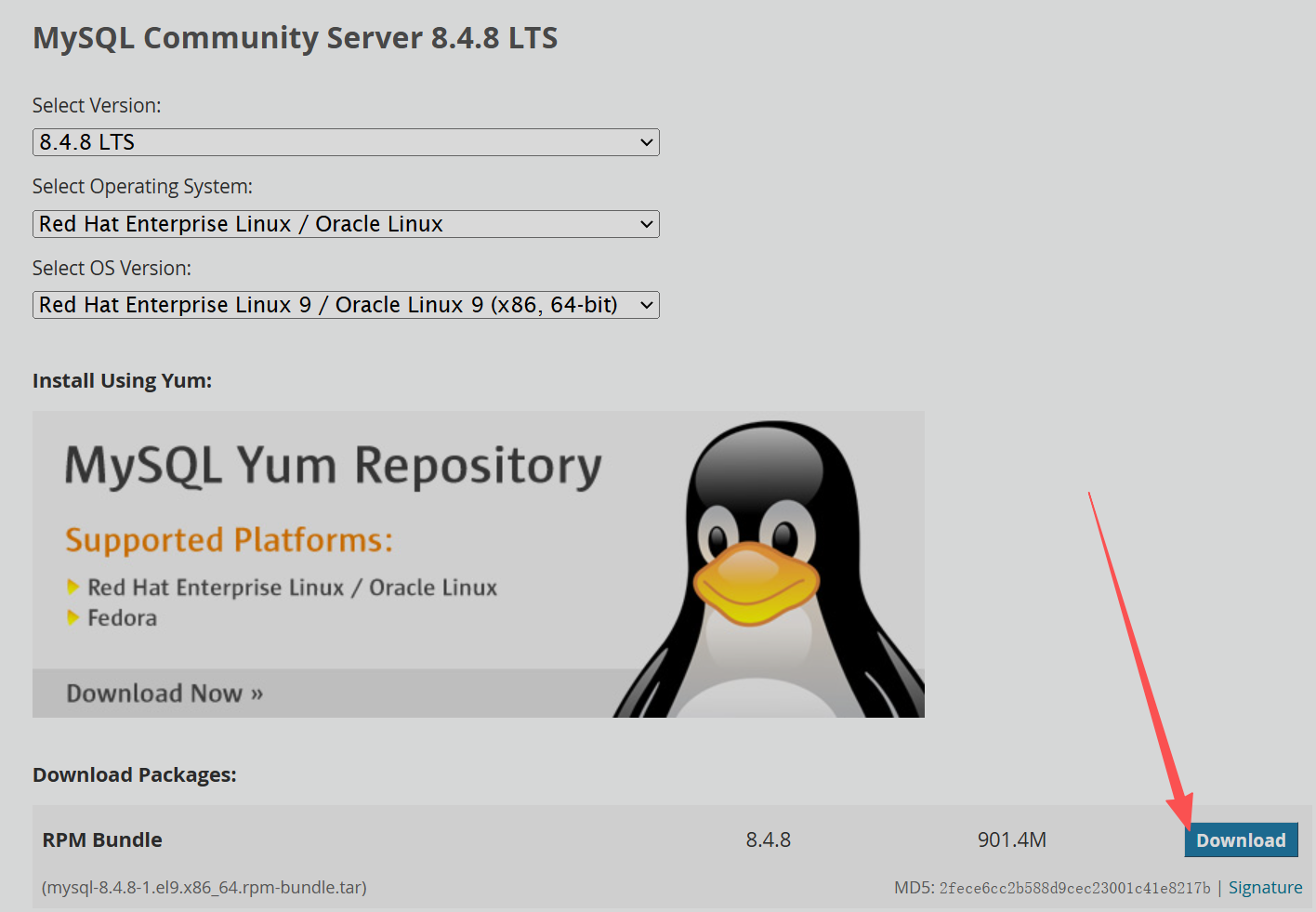Image resolution: width=1316 pixels, height=912 pixels.
Task: Click the Tux penguin image in the Yum banner
Action: point(770,569)
